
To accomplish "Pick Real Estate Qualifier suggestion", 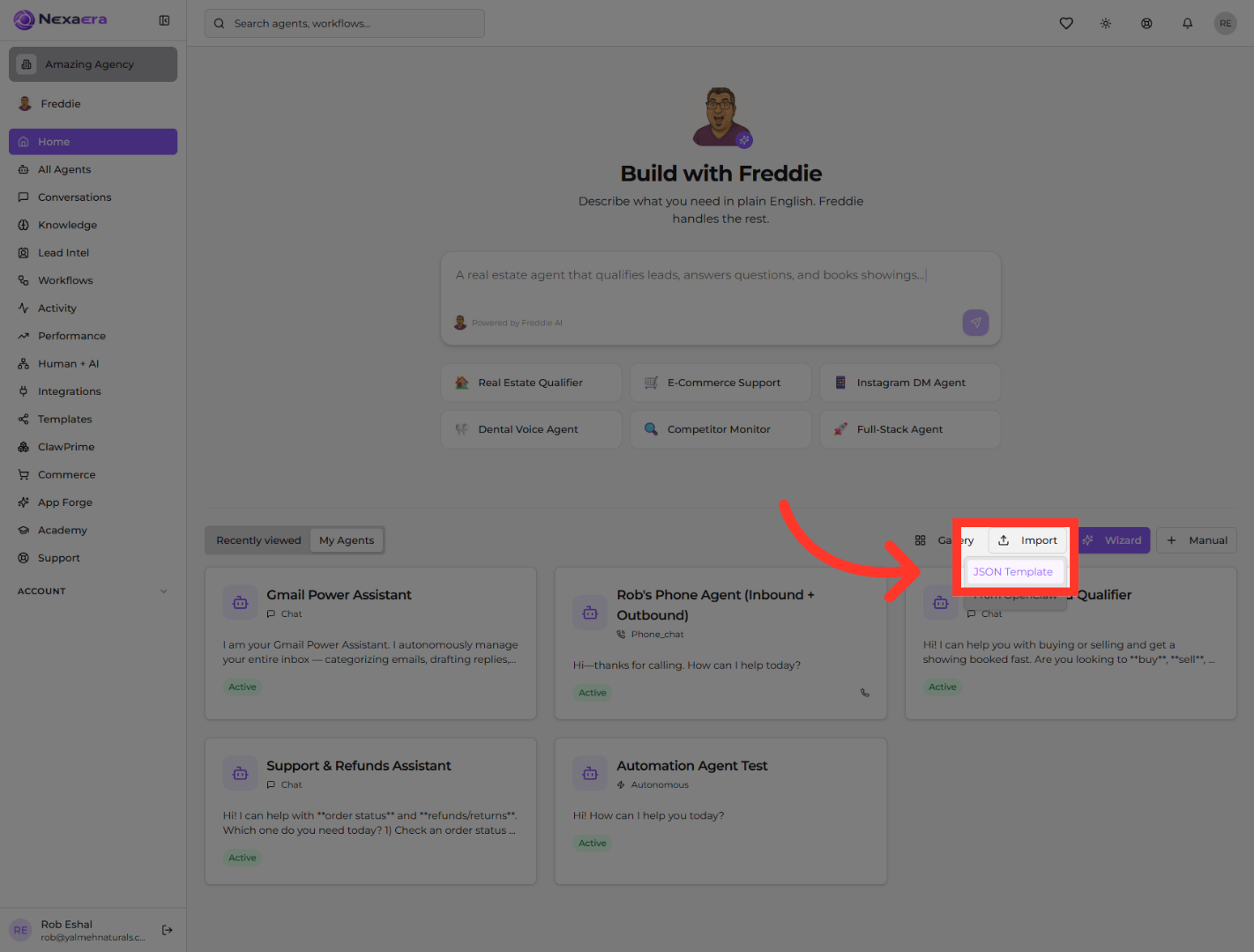I will tap(531, 383).
